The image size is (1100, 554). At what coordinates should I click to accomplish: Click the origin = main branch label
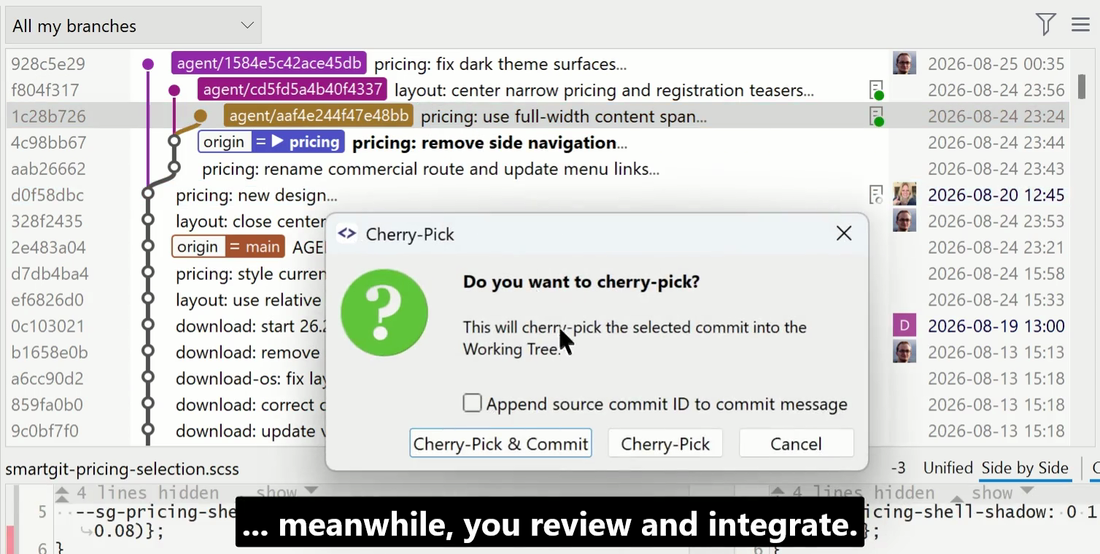click(x=228, y=247)
